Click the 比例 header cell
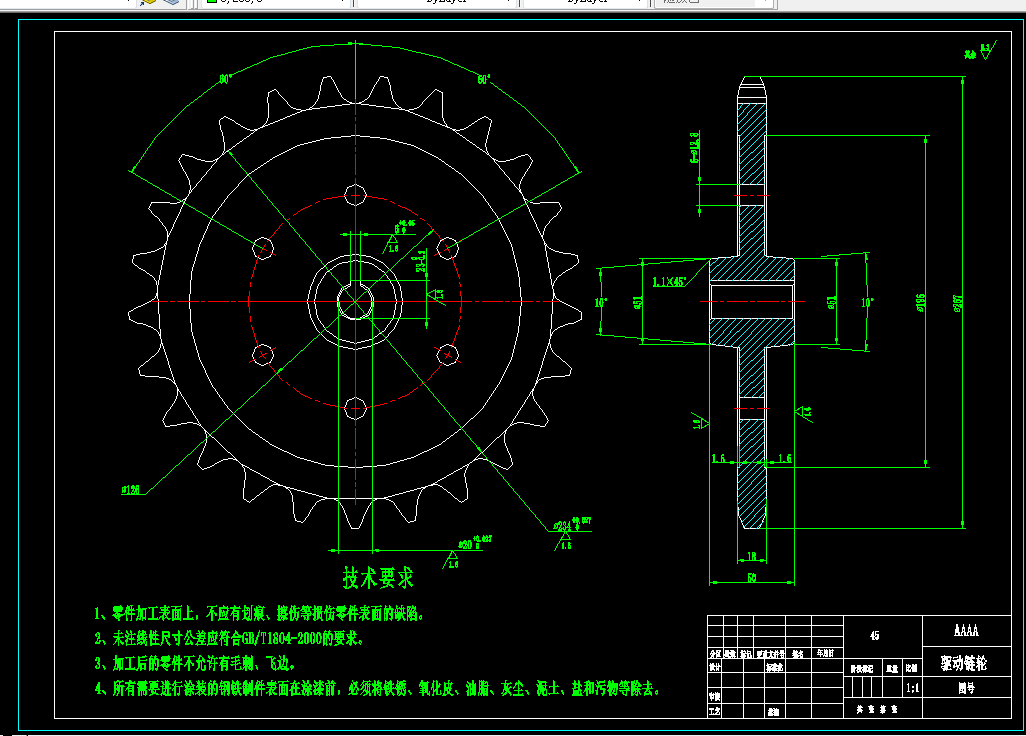Screen dimensions: 1026x736 click(912, 668)
